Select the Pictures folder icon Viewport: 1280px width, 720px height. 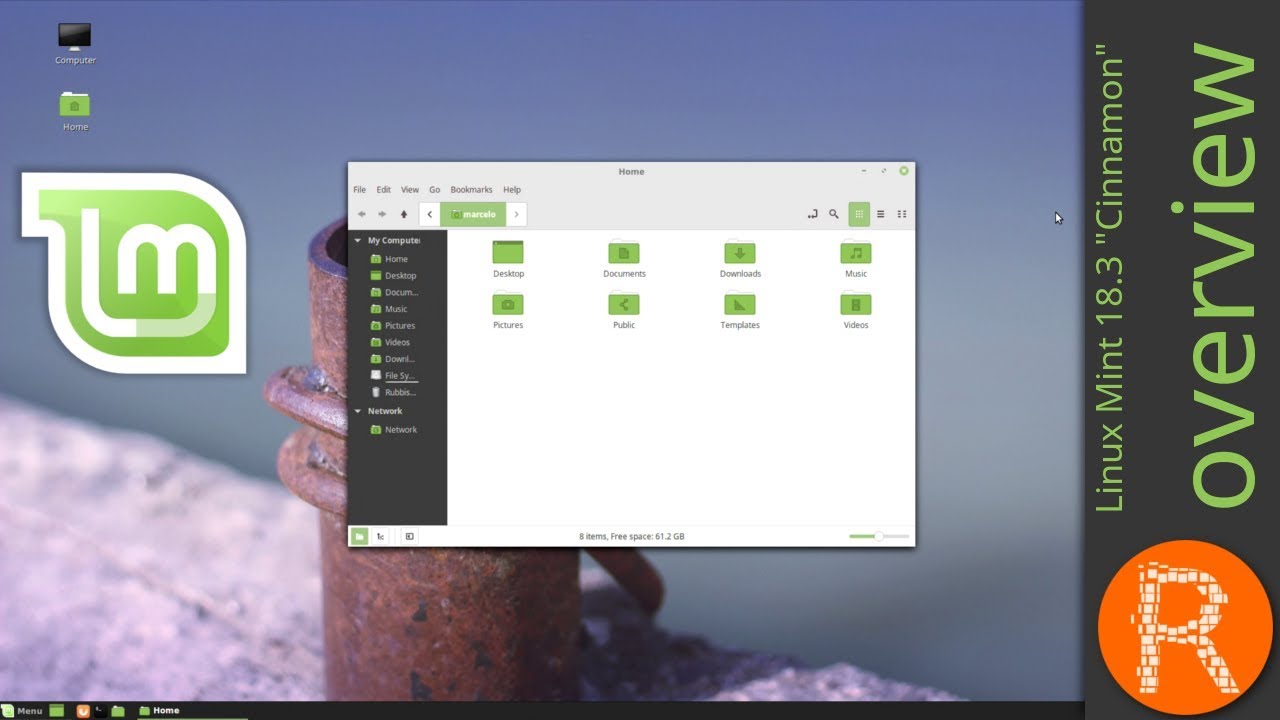[508, 304]
